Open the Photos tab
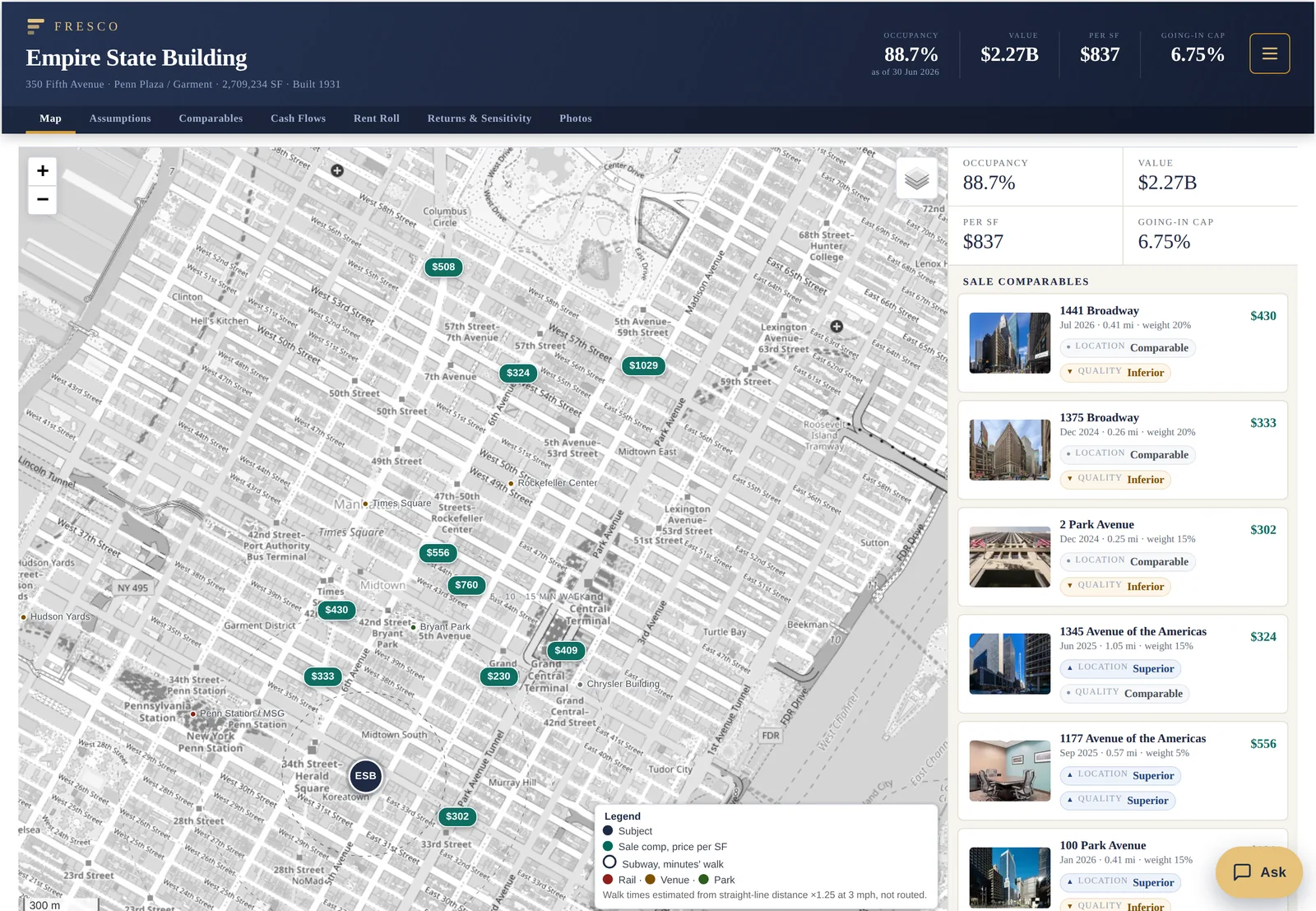This screenshot has width=1316, height=911. [x=576, y=119]
